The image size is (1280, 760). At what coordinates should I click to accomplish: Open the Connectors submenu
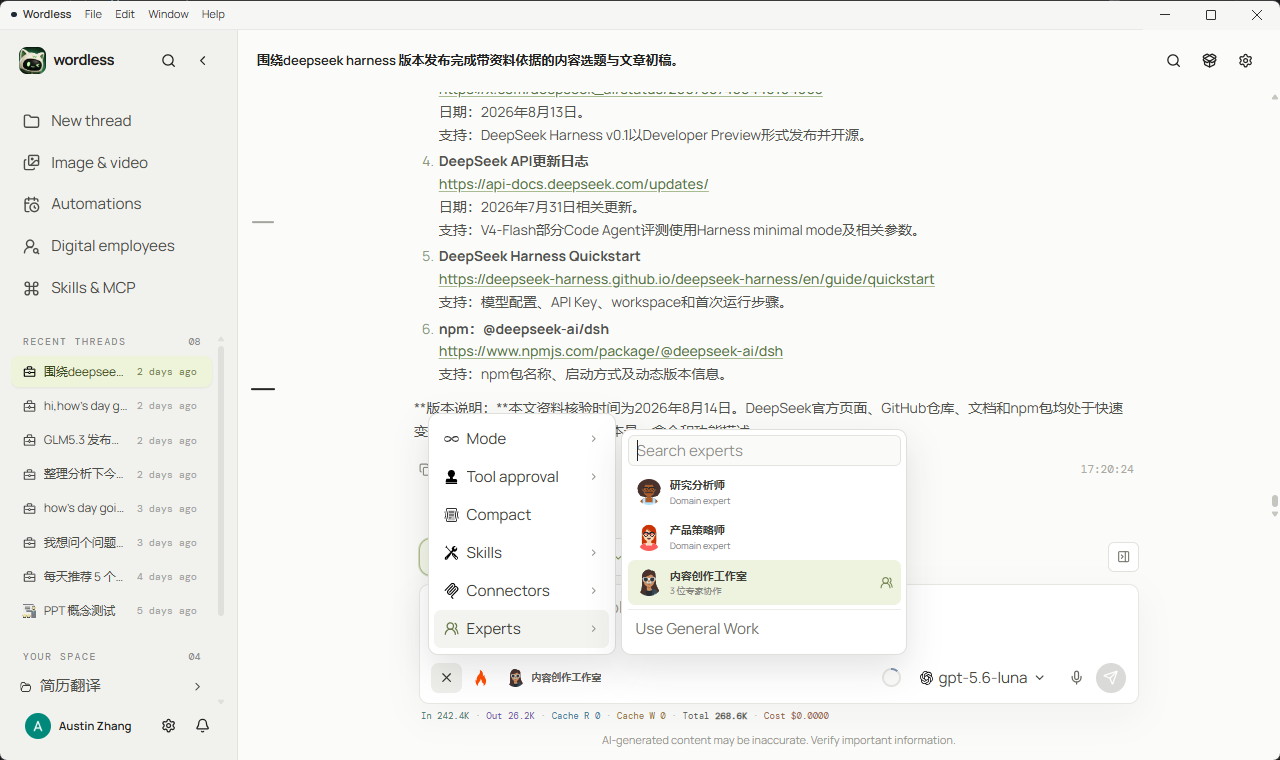click(522, 591)
